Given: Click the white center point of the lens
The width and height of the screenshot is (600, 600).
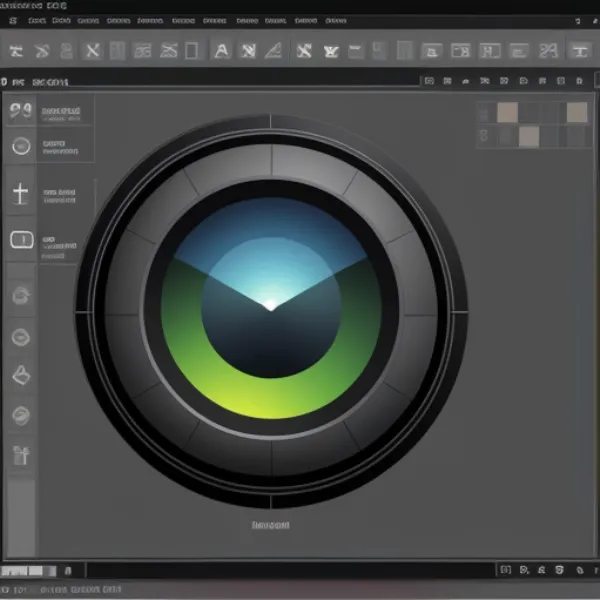Looking at the screenshot, I should click(271, 305).
